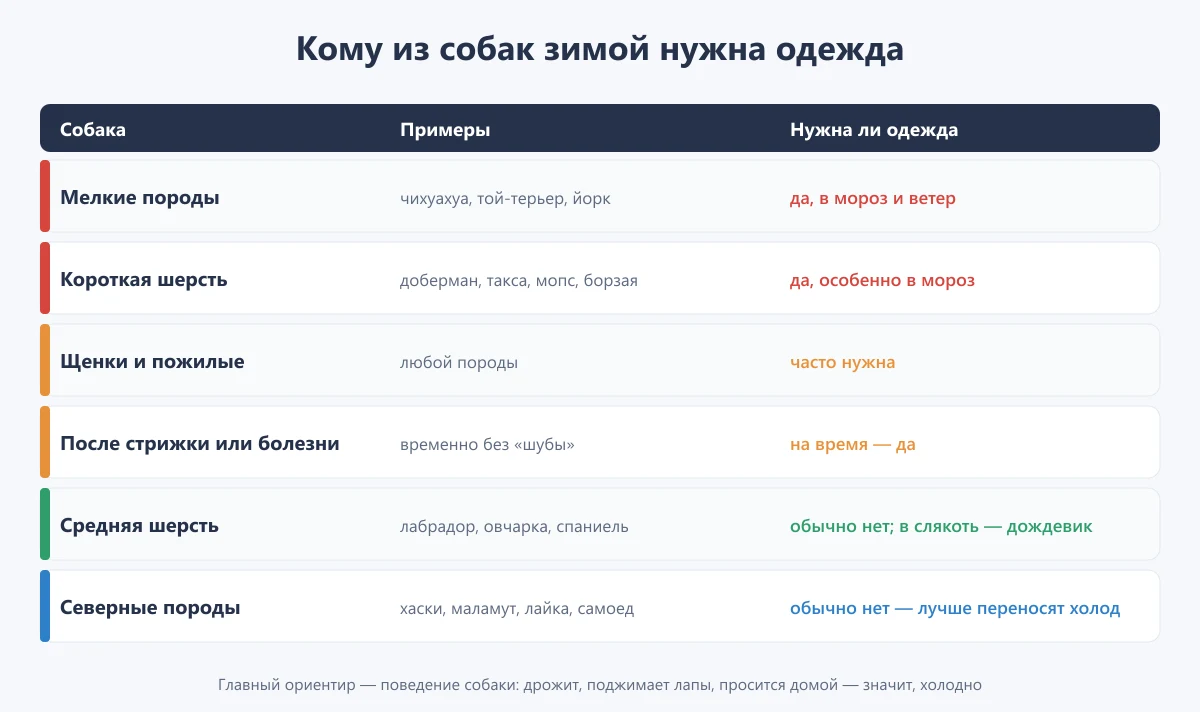Screen dimensions: 1200x712
Task: Select the cell "чихуахуа, той-терьер, йорк"
Action: coord(505,198)
